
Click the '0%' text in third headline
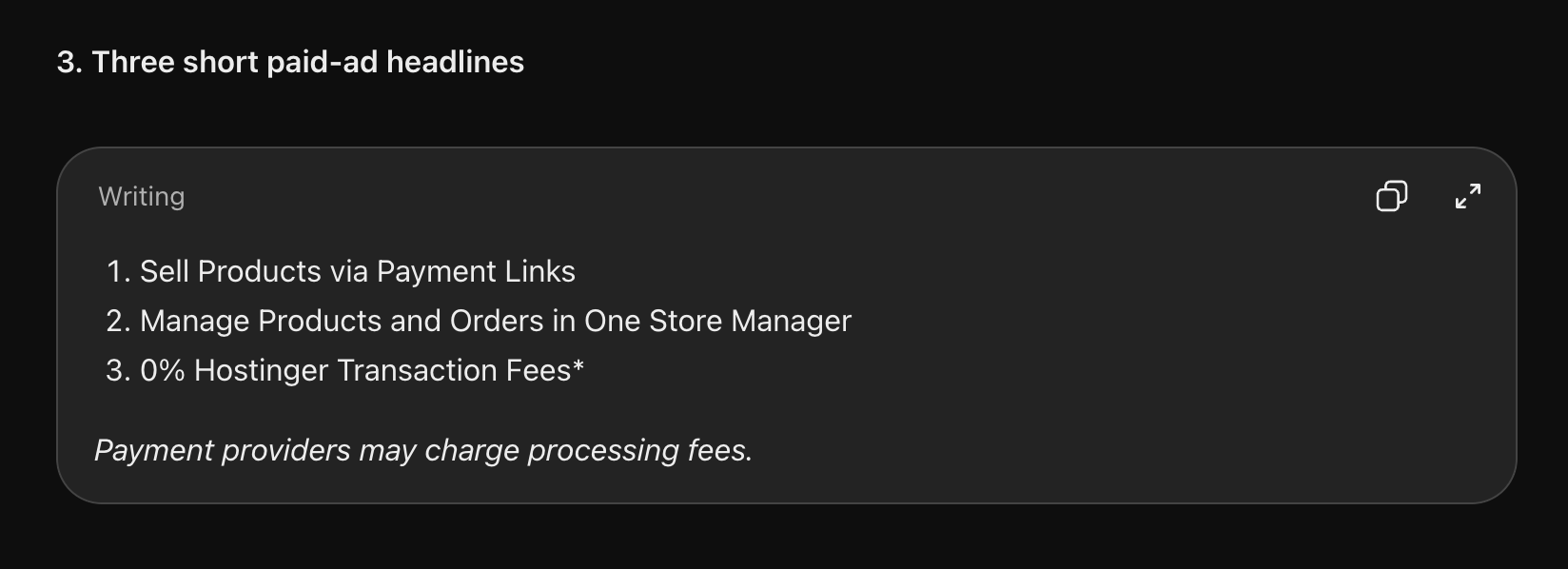coord(163,370)
